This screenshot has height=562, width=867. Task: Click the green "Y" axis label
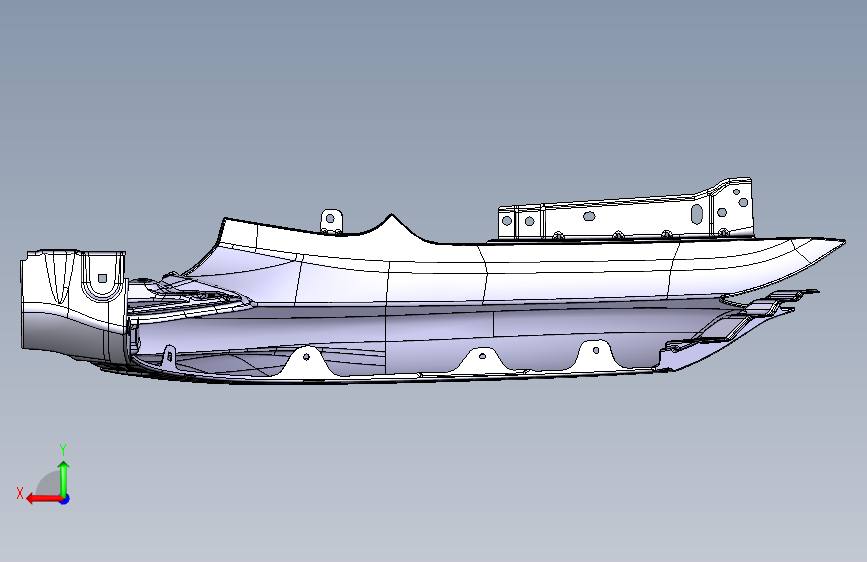click(63, 449)
